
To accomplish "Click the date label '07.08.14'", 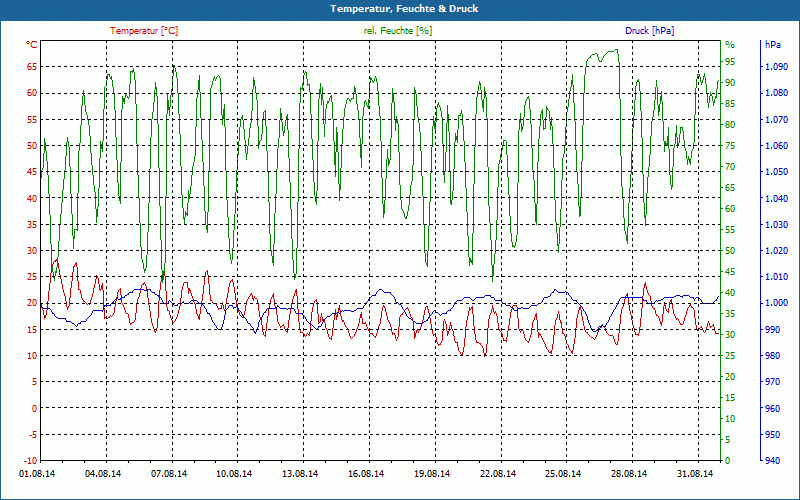I will tap(169, 474).
